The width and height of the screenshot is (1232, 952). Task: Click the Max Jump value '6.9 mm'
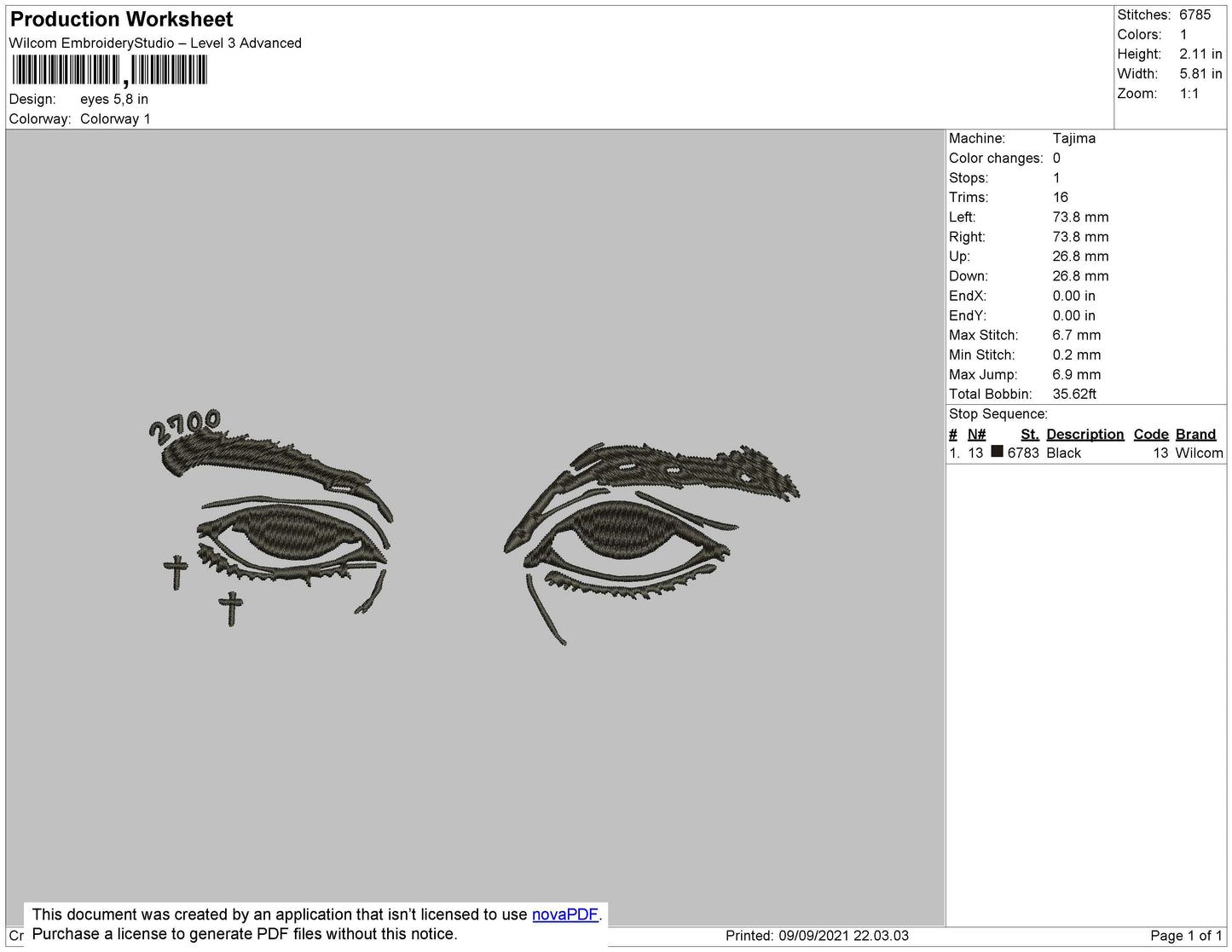1076,374
